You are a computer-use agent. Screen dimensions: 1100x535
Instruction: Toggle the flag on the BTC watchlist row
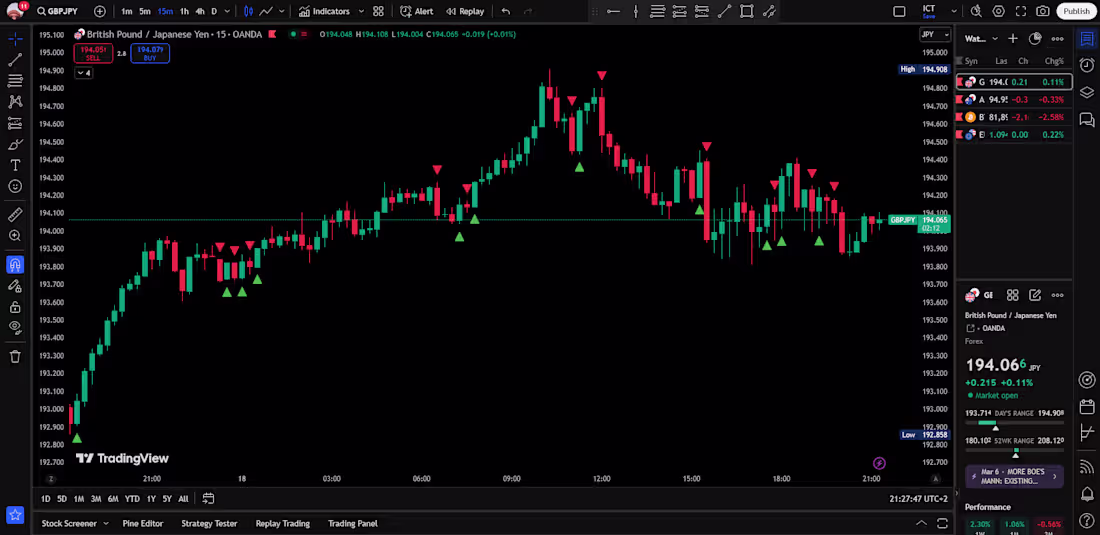click(960, 117)
